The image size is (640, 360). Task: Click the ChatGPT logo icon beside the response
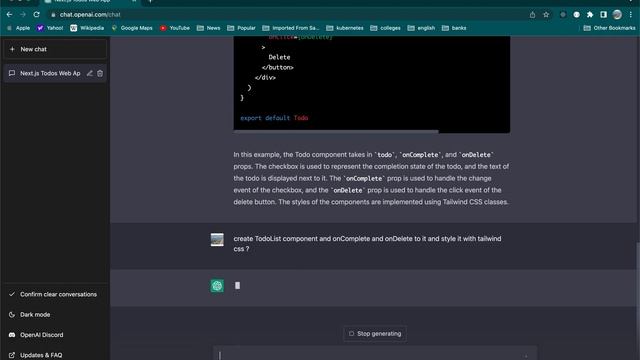click(x=217, y=286)
